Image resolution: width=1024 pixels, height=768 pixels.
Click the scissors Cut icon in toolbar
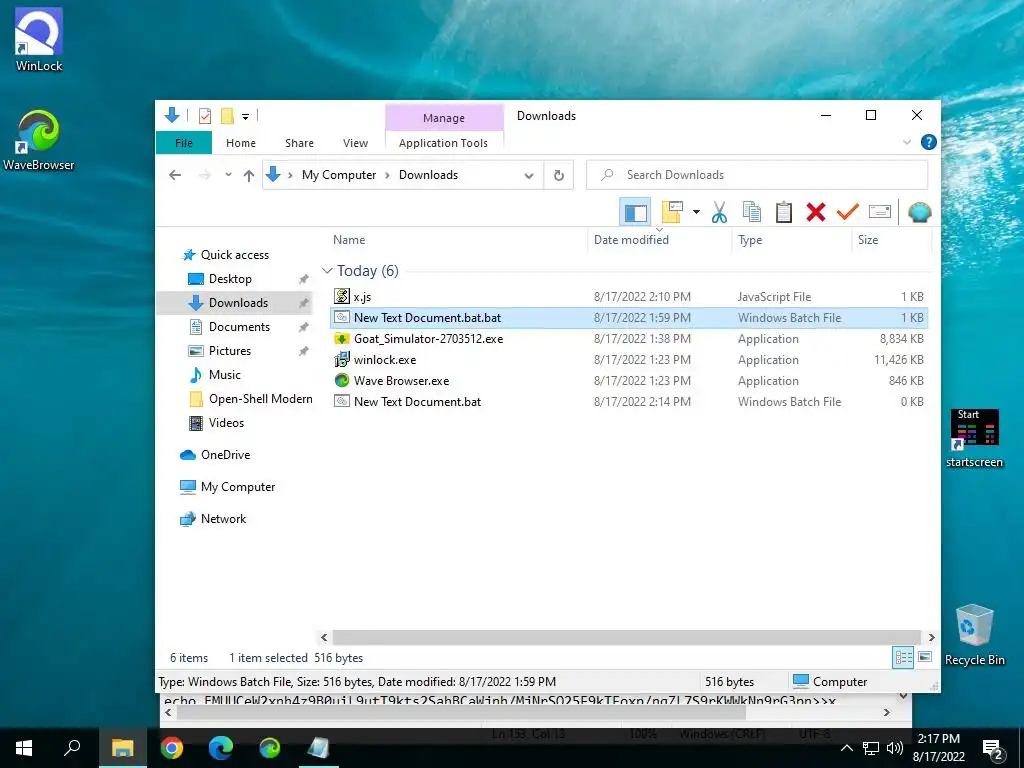719,212
